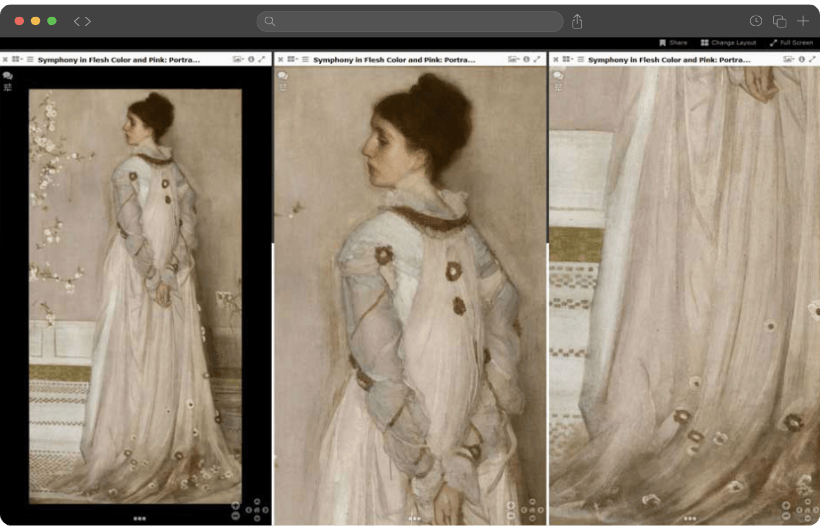Enter Full Screen mode from top bar

791,42
